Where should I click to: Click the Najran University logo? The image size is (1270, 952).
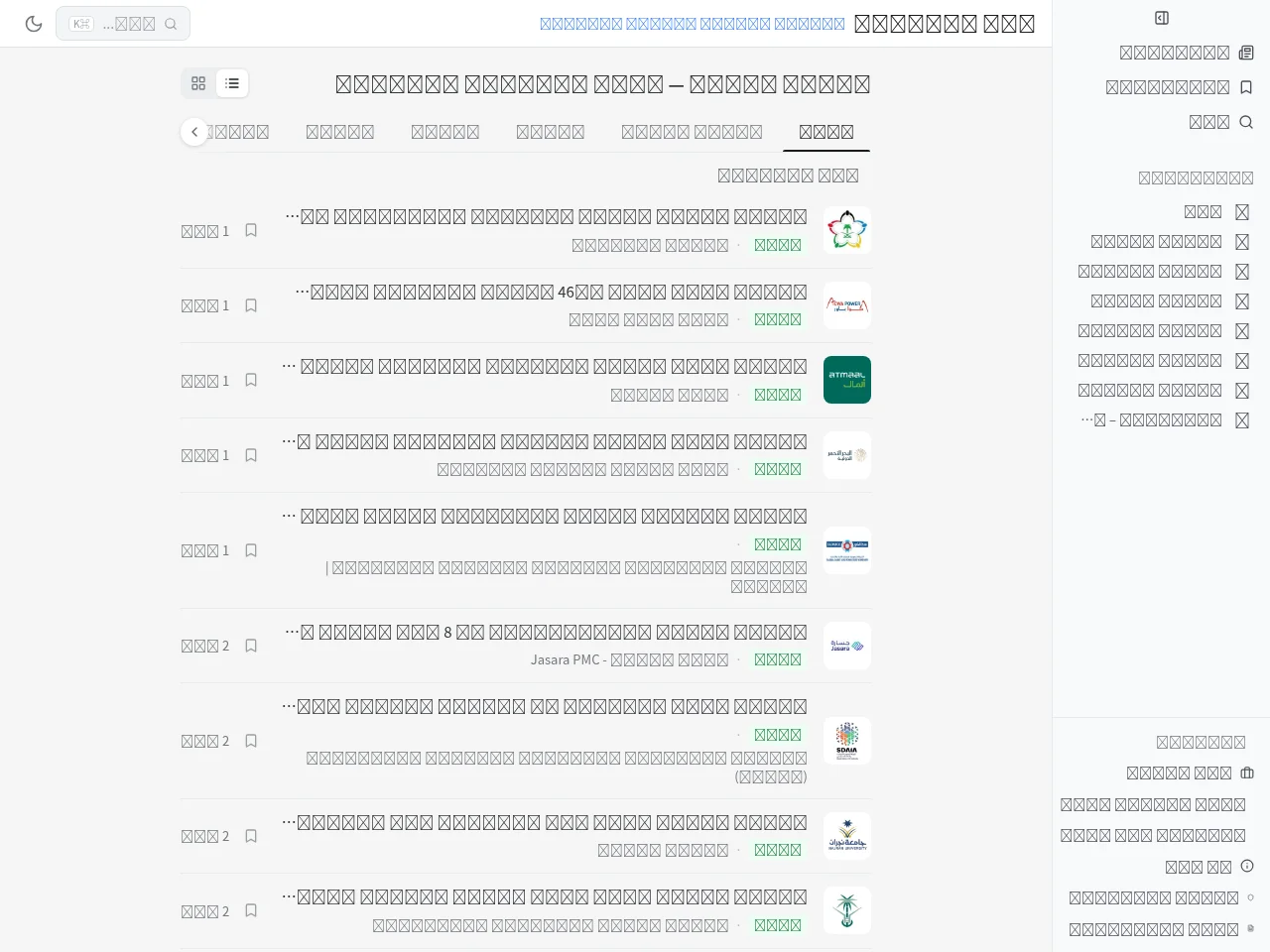pyautogui.click(x=847, y=836)
